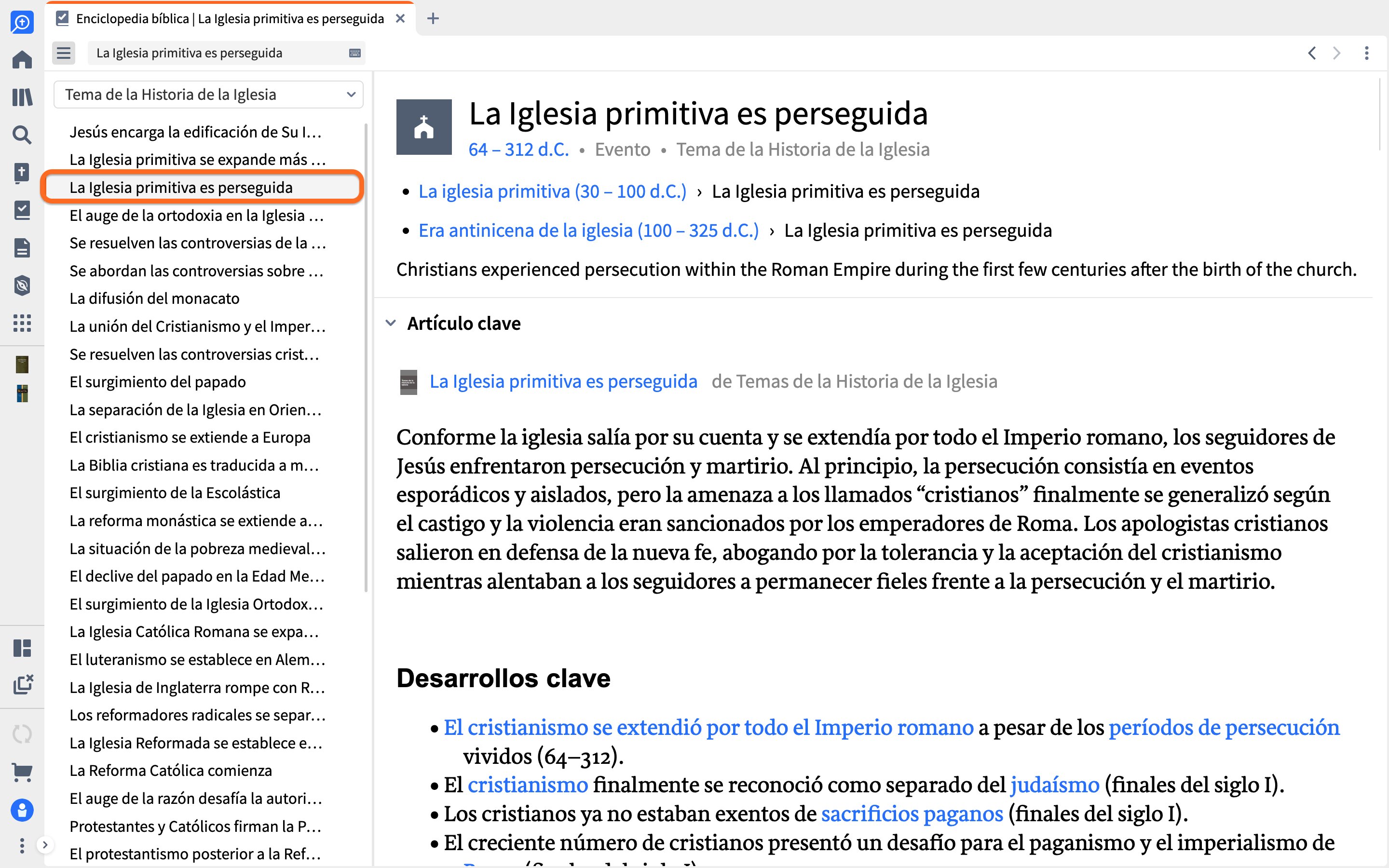Screen dimensions: 1389x868
Task: Open the Documents page icon in sidebar
Action: pyautogui.click(x=22, y=248)
